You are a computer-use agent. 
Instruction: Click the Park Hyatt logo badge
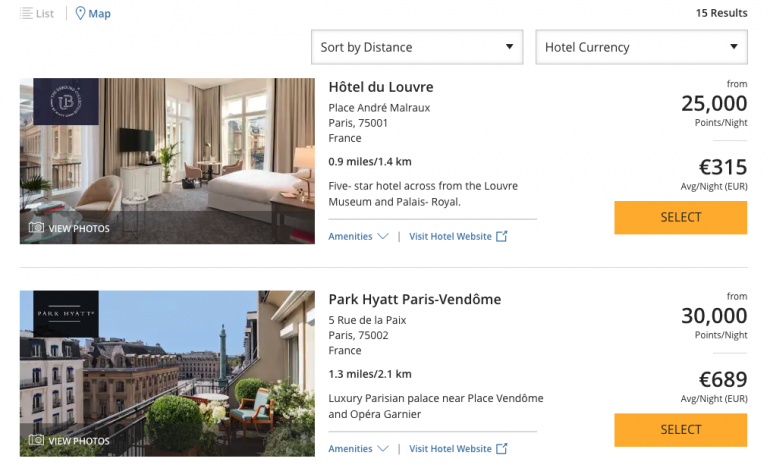[66, 313]
